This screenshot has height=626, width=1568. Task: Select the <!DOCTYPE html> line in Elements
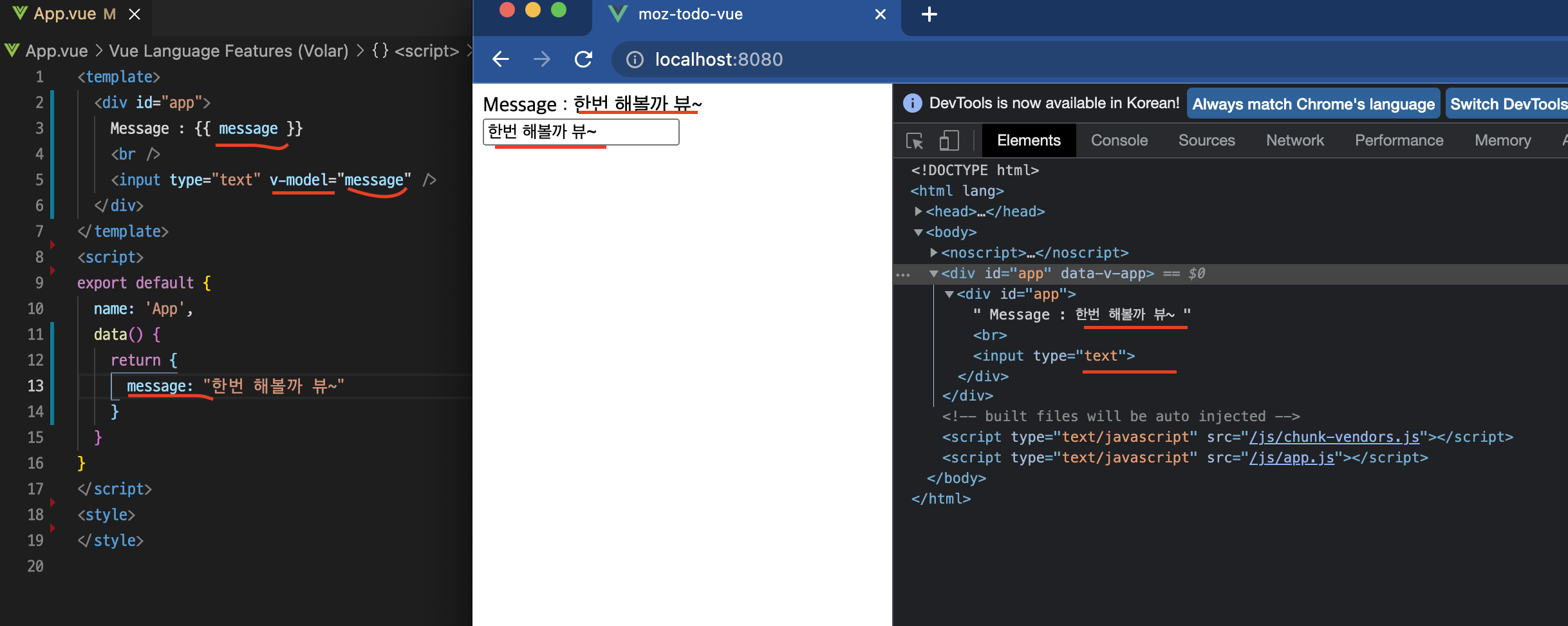point(975,170)
